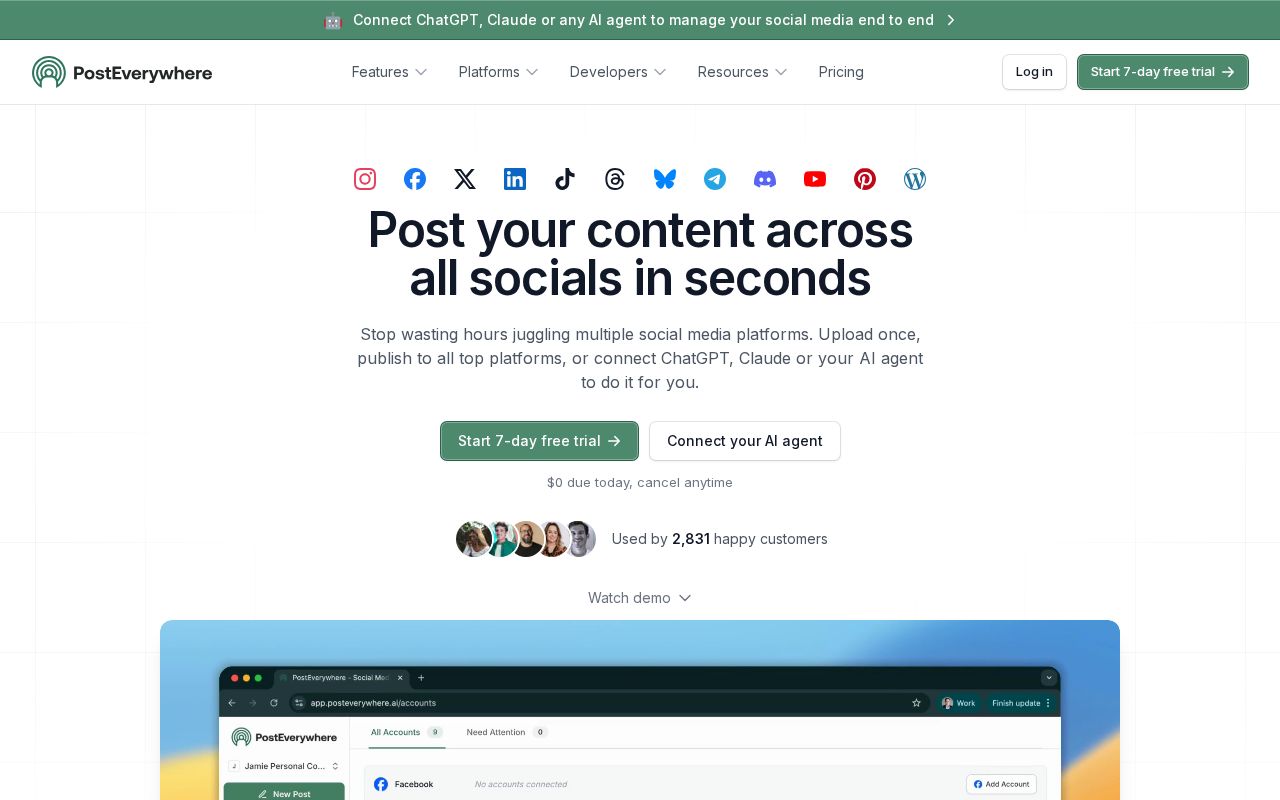Choose the Discord icon
The width and height of the screenshot is (1280, 800).
point(765,179)
